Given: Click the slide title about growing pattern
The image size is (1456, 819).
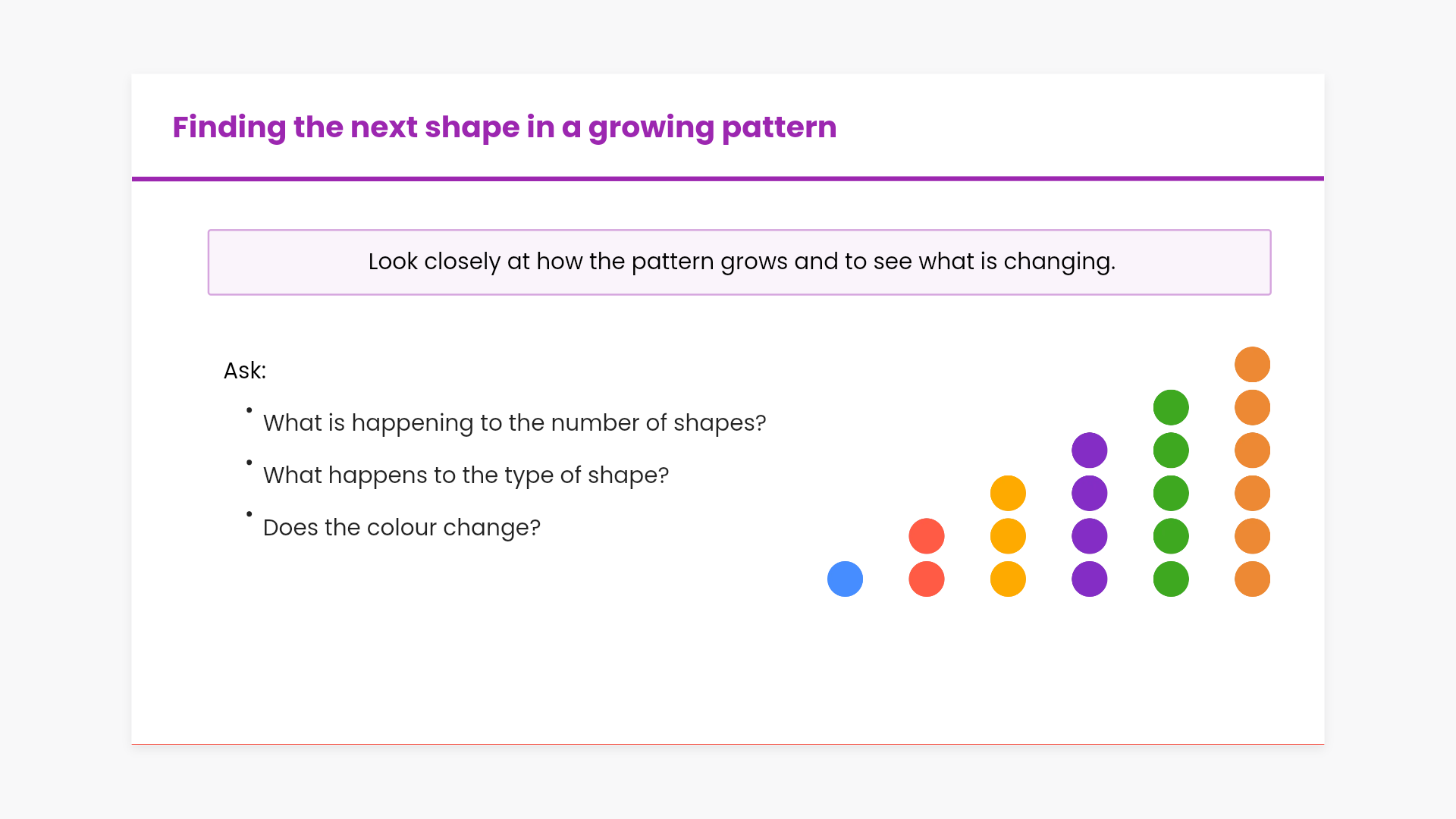Looking at the screenshot, I should (x=504, y=127).
